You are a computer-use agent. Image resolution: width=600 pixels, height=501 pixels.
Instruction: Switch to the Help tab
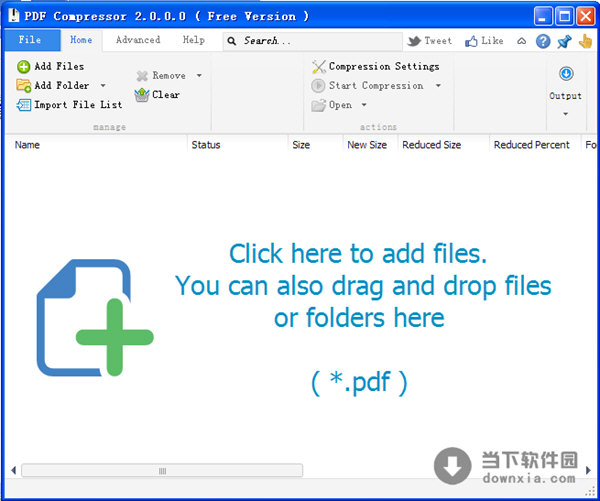click(x=194, y=40)
